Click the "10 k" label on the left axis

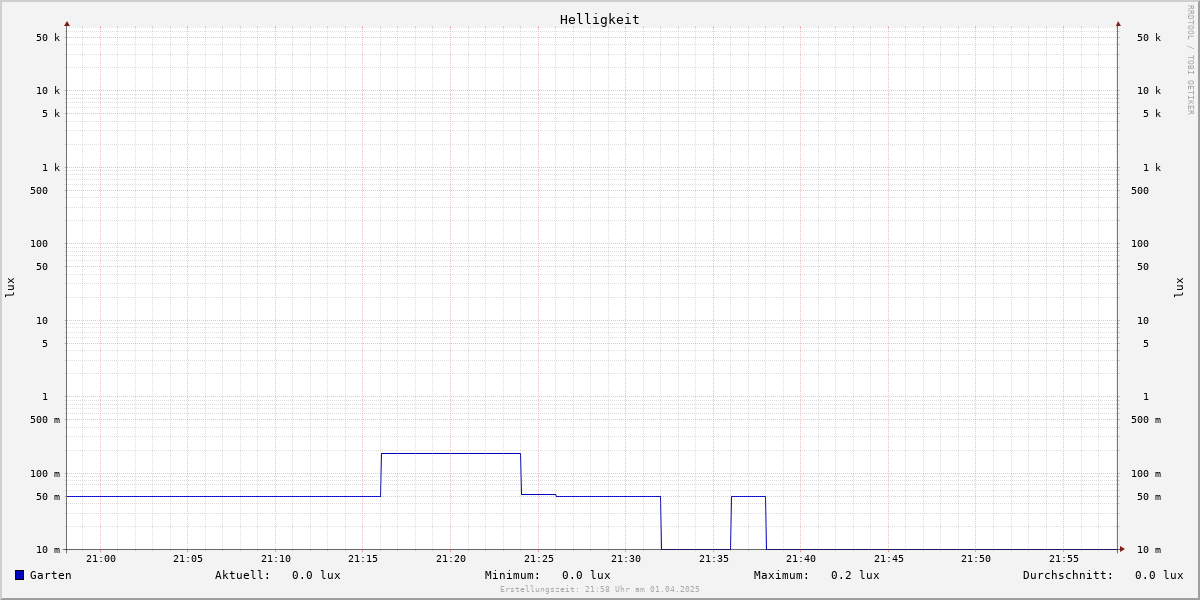click(x=48, y=91)
